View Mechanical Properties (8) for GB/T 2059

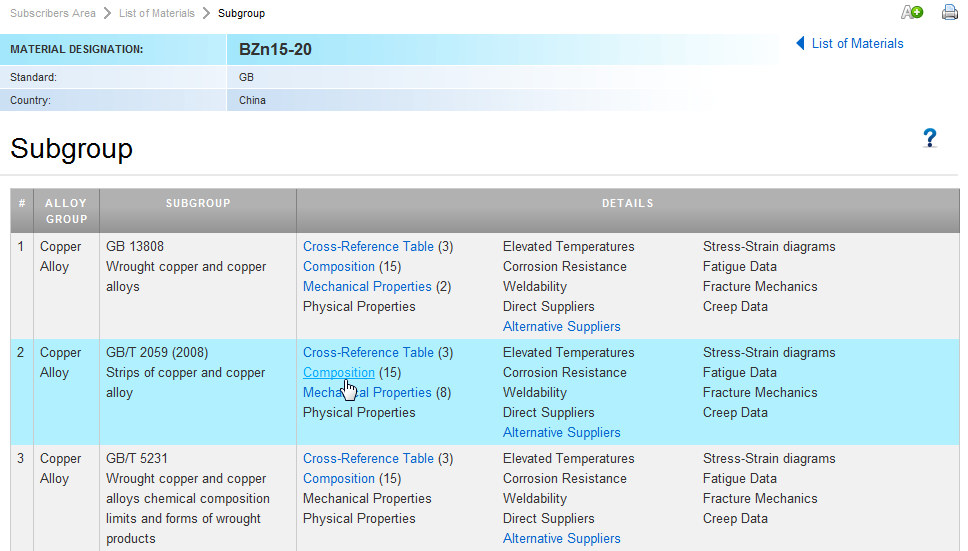click(367, 392)
